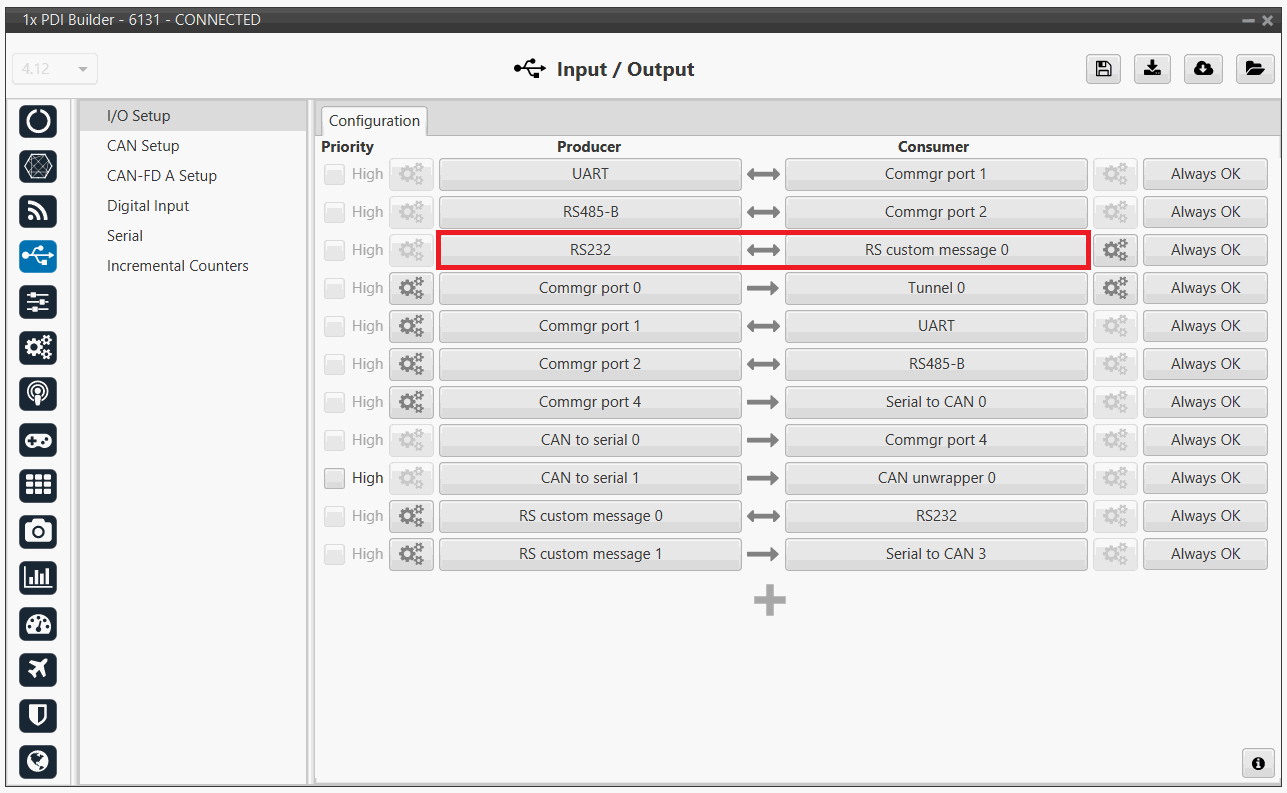The height and width of the screenshot is (793, 1287).
Task: Open the gamepad icon in sidebar
Action: point(38,440)
